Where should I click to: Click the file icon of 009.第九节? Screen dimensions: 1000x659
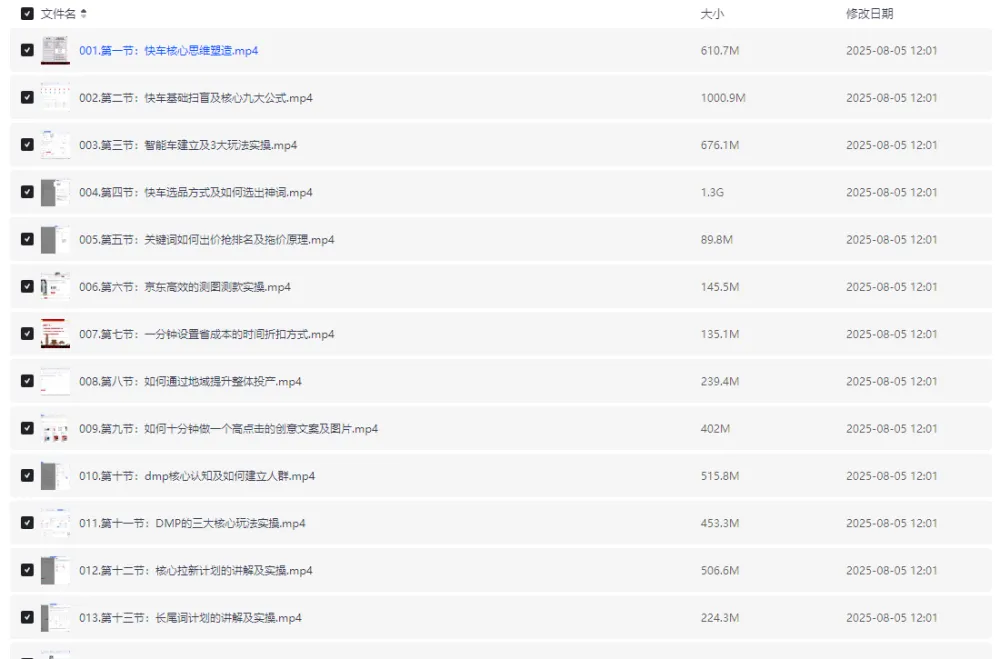(55, 429)
